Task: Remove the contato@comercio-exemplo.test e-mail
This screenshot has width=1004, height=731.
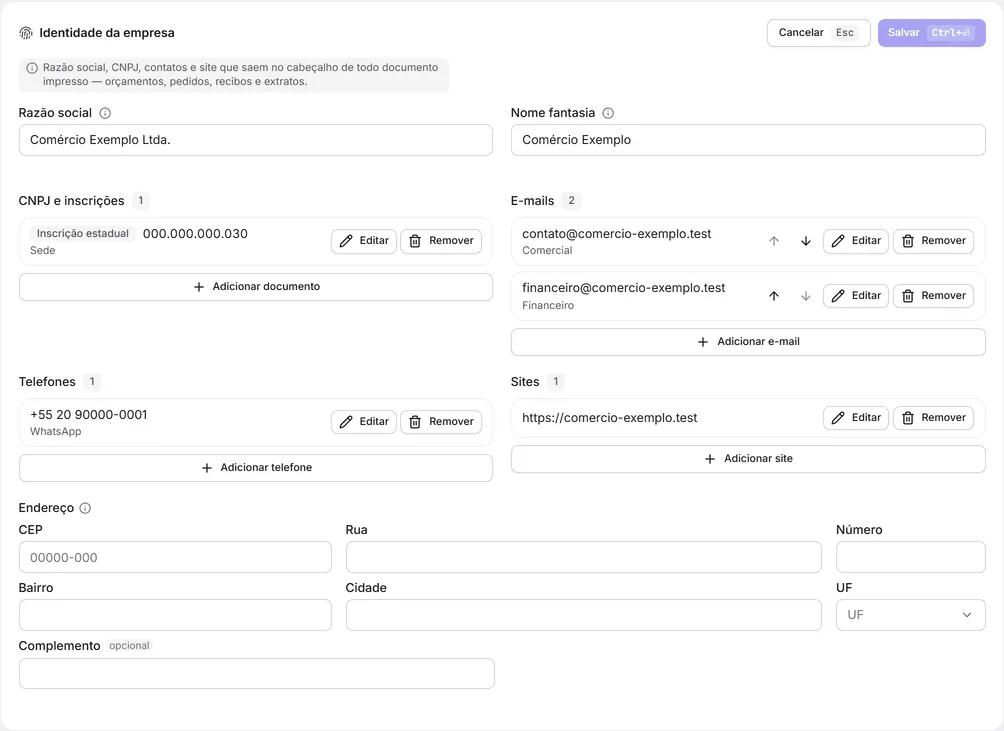Action: (x=934, y=241)
